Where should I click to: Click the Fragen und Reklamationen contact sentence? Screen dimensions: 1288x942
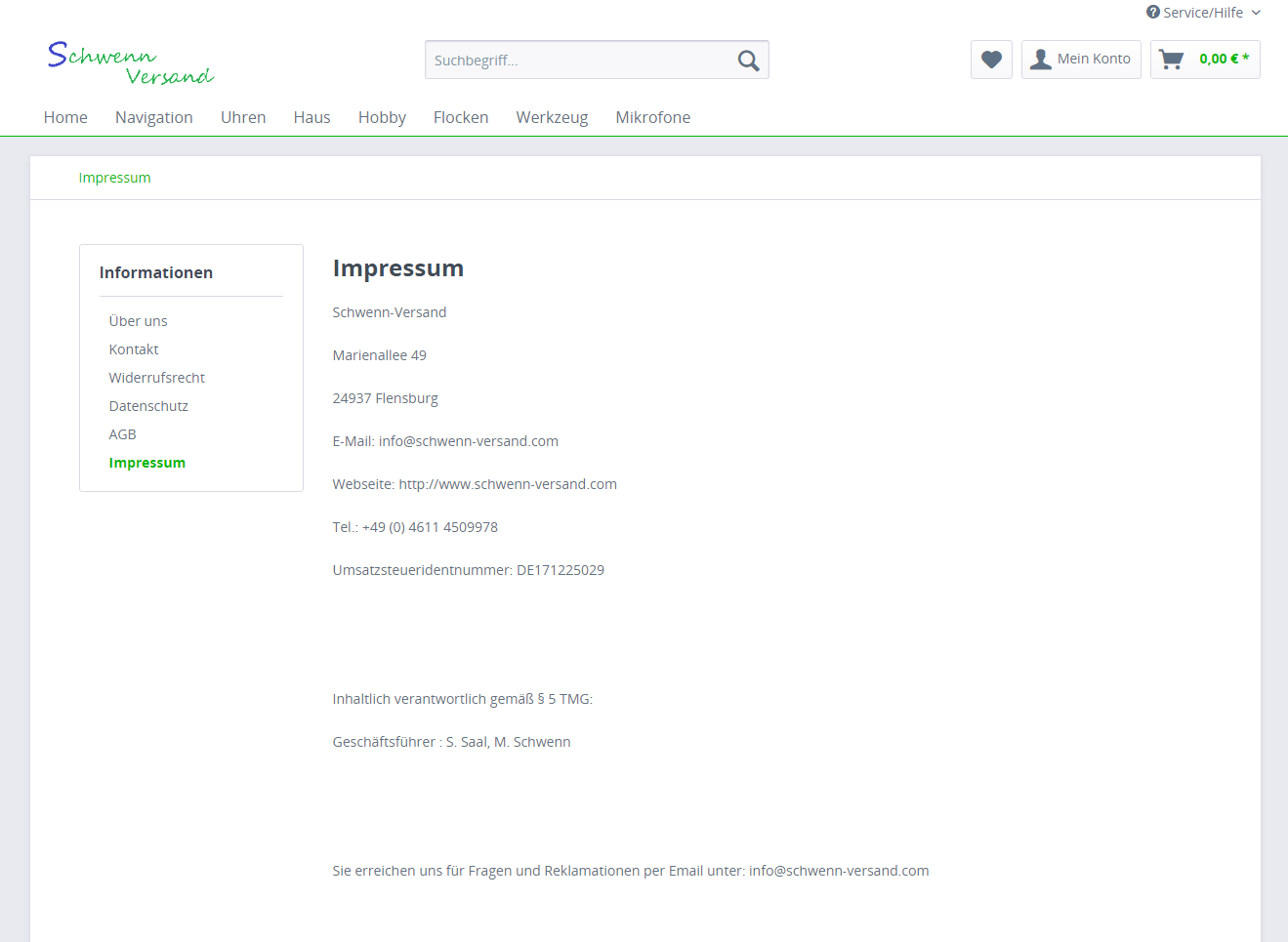(x=631, y=871)
